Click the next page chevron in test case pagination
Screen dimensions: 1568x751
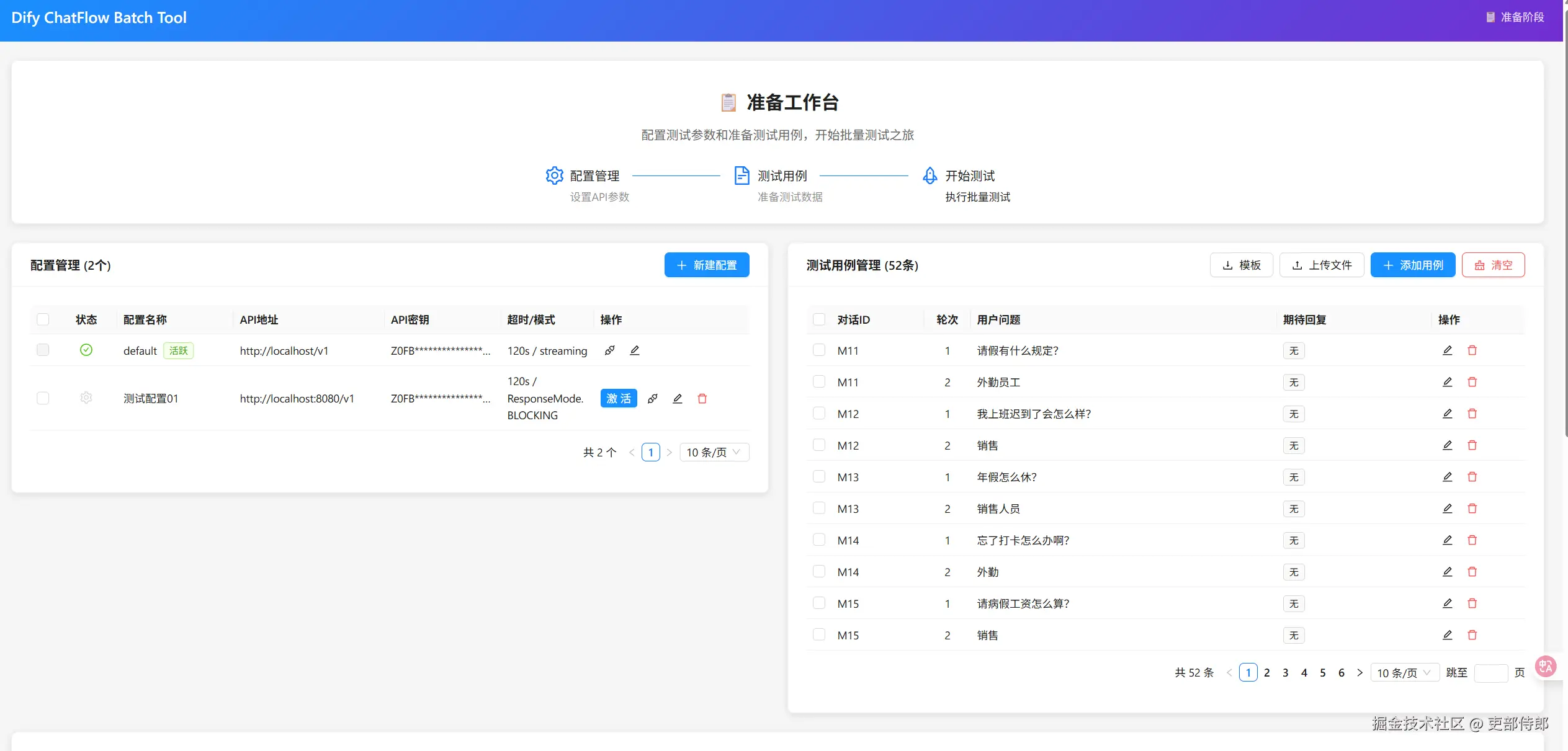click(1360, 672)
